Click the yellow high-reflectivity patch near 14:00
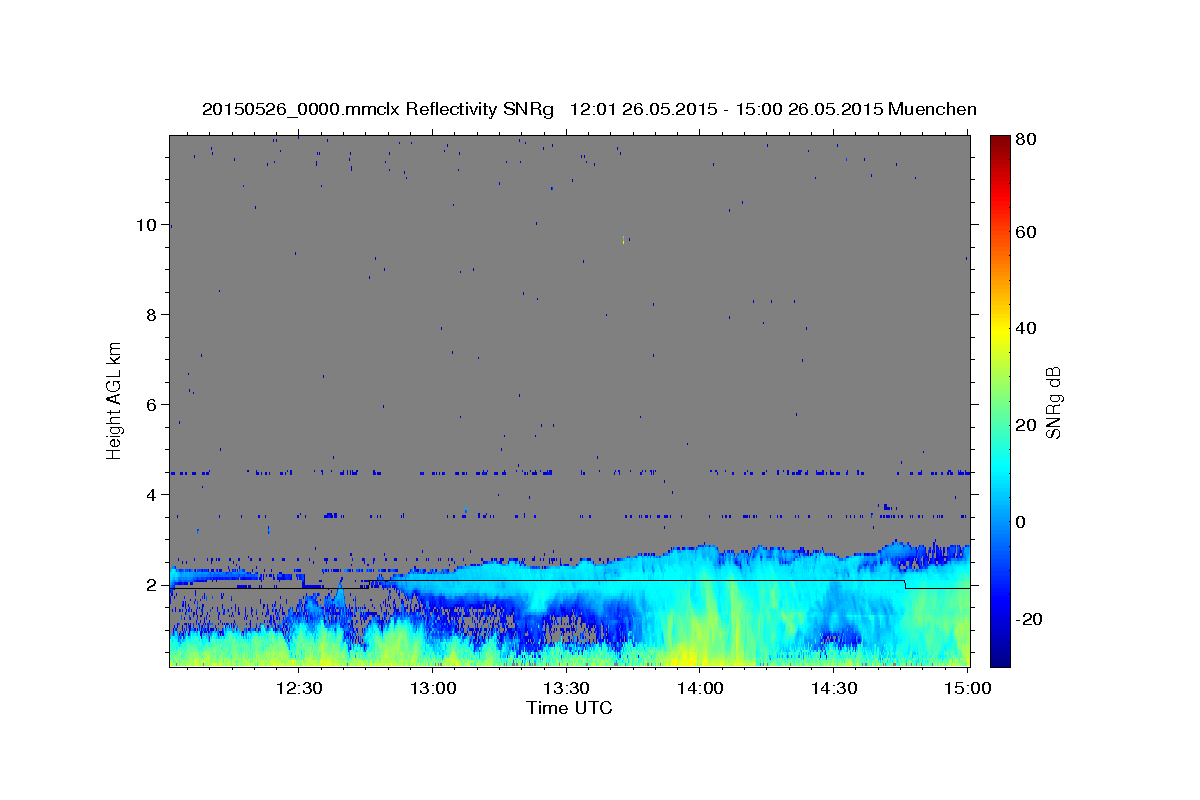 click(x=690, y=655)
